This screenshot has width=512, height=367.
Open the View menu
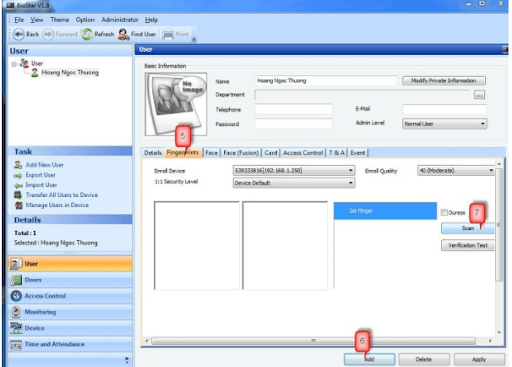tap(37, 20)
